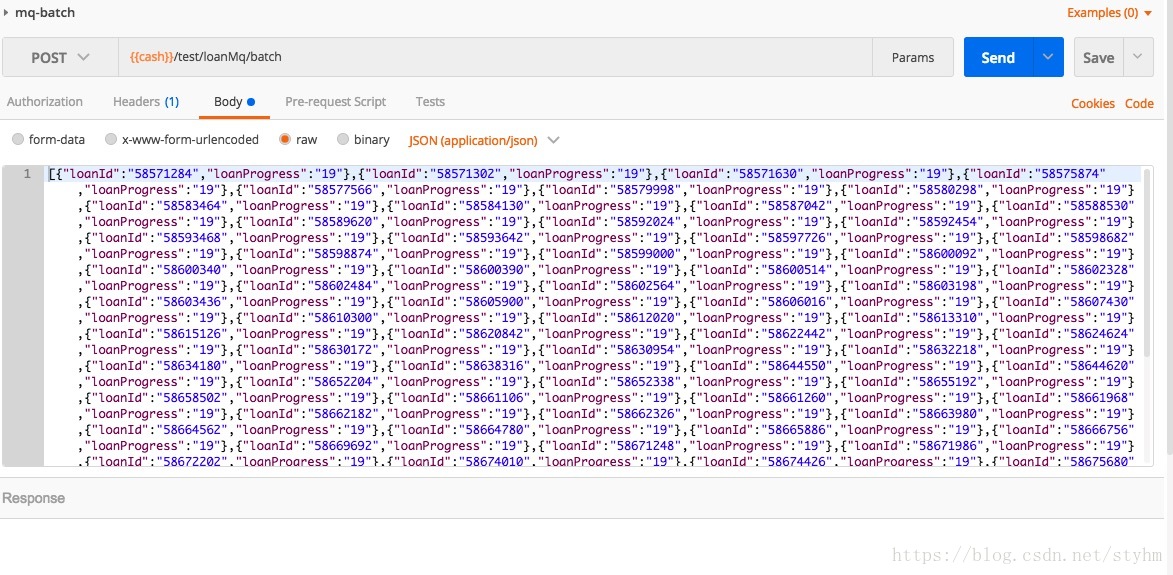Select the x-www-form-urlencoded radio option
Screen dimensions: 1173x575
coord(111,139)
